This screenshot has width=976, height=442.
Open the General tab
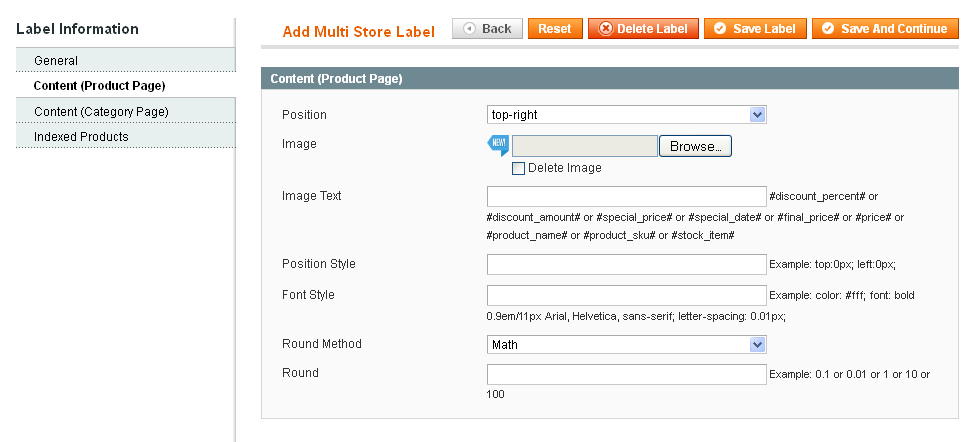(x=56, y=61)
